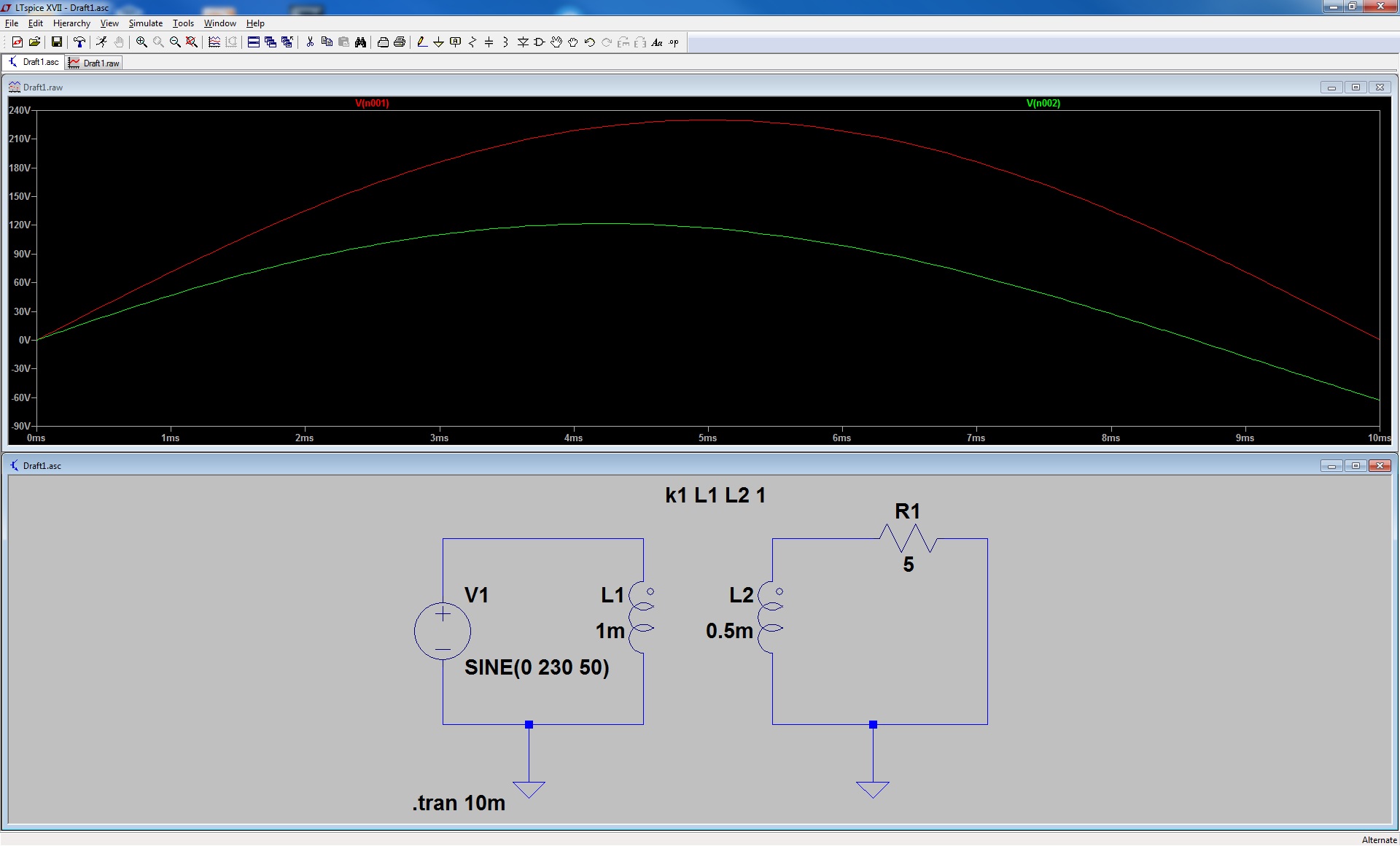This screenshot has width=1400, height=846.
Task: Click the V(n002) green trace label
Action: (x=1043, y=104)
